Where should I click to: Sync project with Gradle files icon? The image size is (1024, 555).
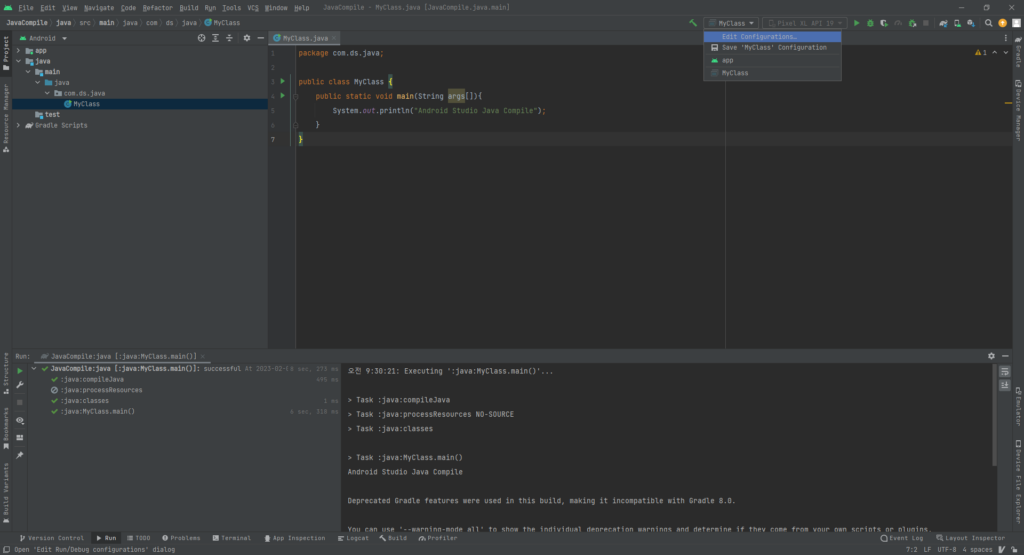[944, 23]
